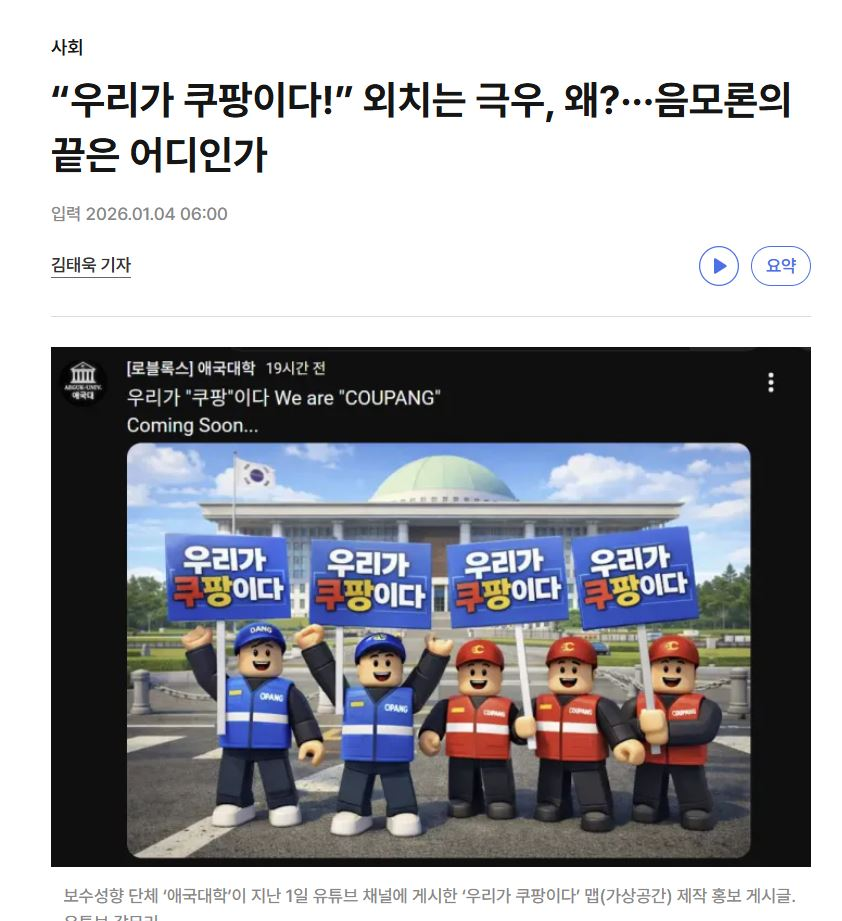Click the 19시간 전 post timestamp
The image size is (842, 921).
point(295,368)
